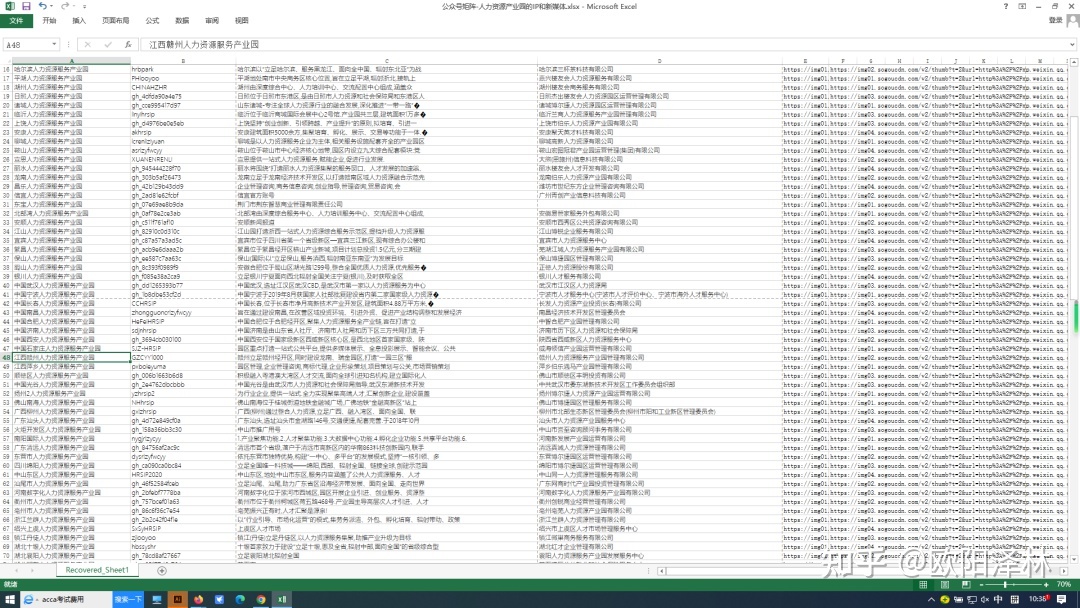
Task: Click the horizontal scrollbar left arrow
Action: (662, 571)
